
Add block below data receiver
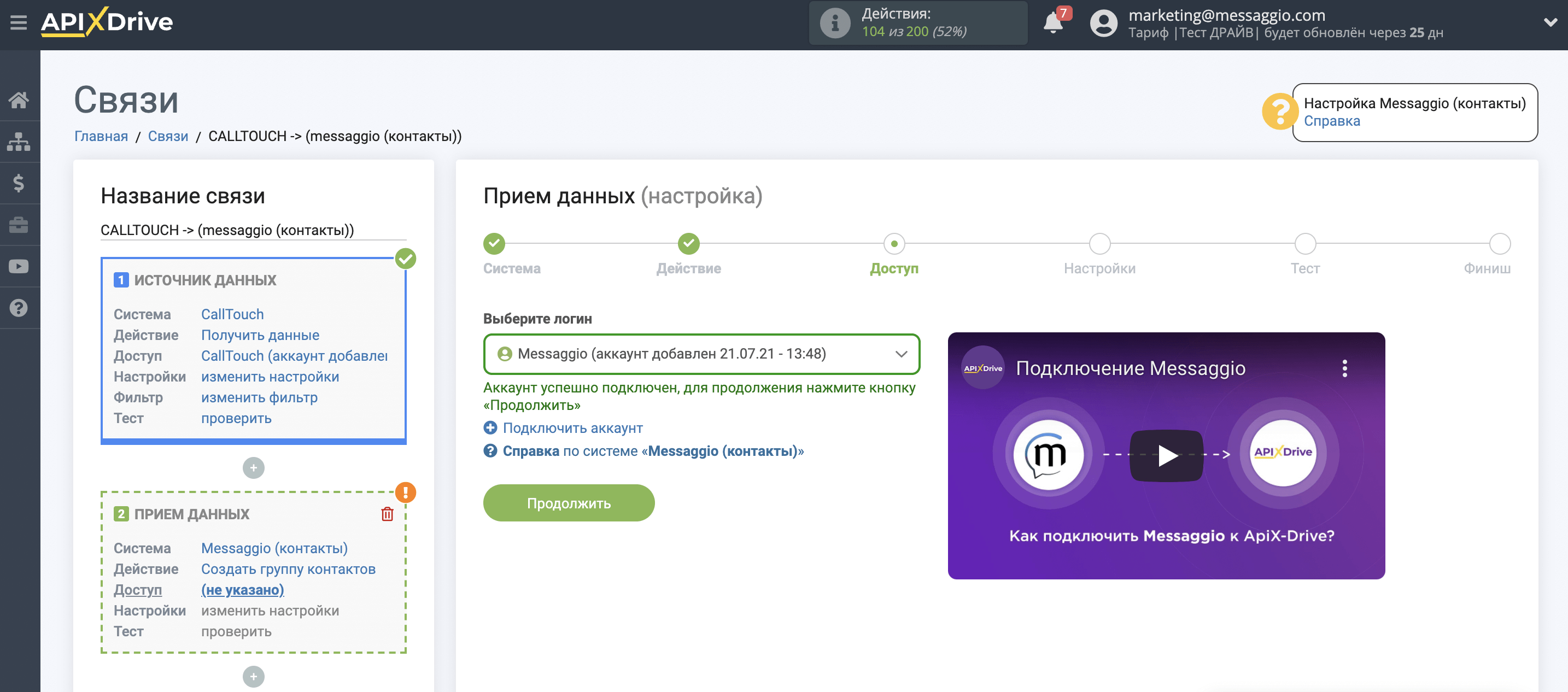click(x=253, y=677)
